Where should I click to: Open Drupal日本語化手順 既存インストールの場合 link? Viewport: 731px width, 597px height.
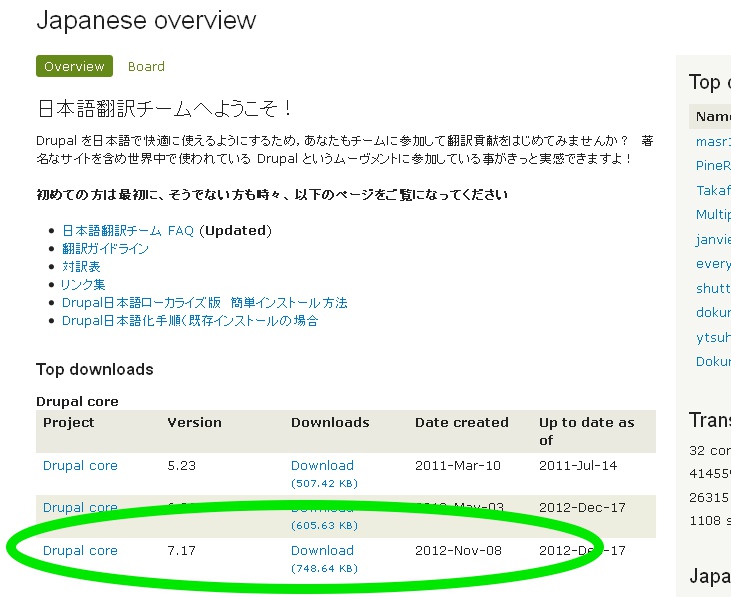click(190, 320)
